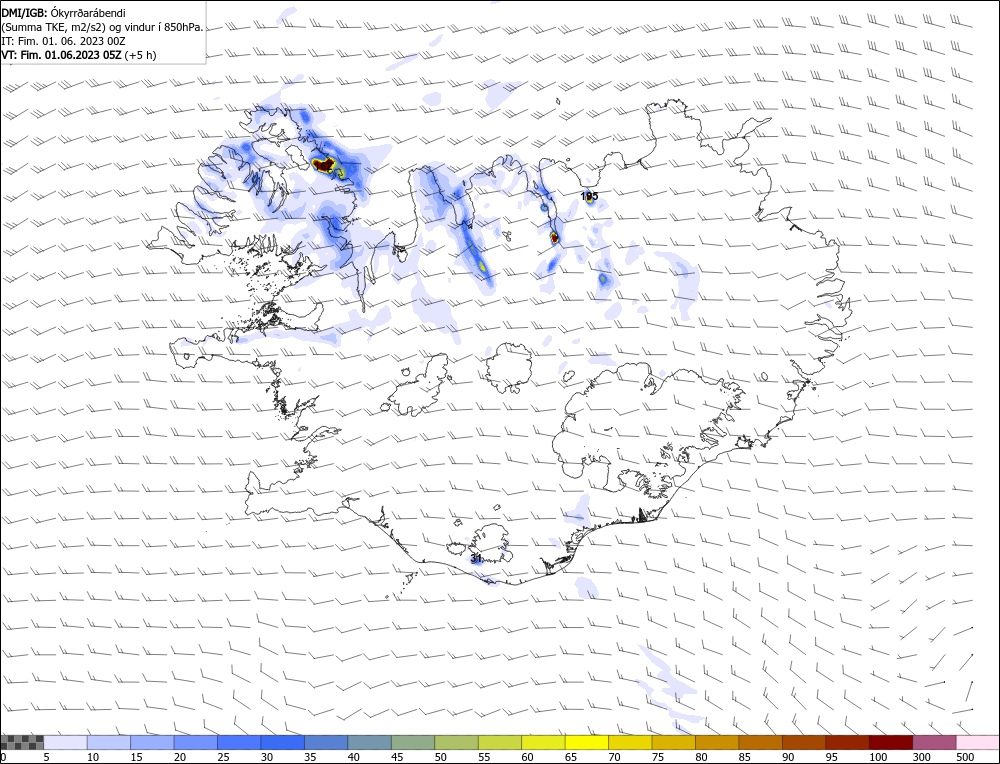Click the legend tick label '100'
This screenshot has width=1000, height=764.
[x=878, y=756]
